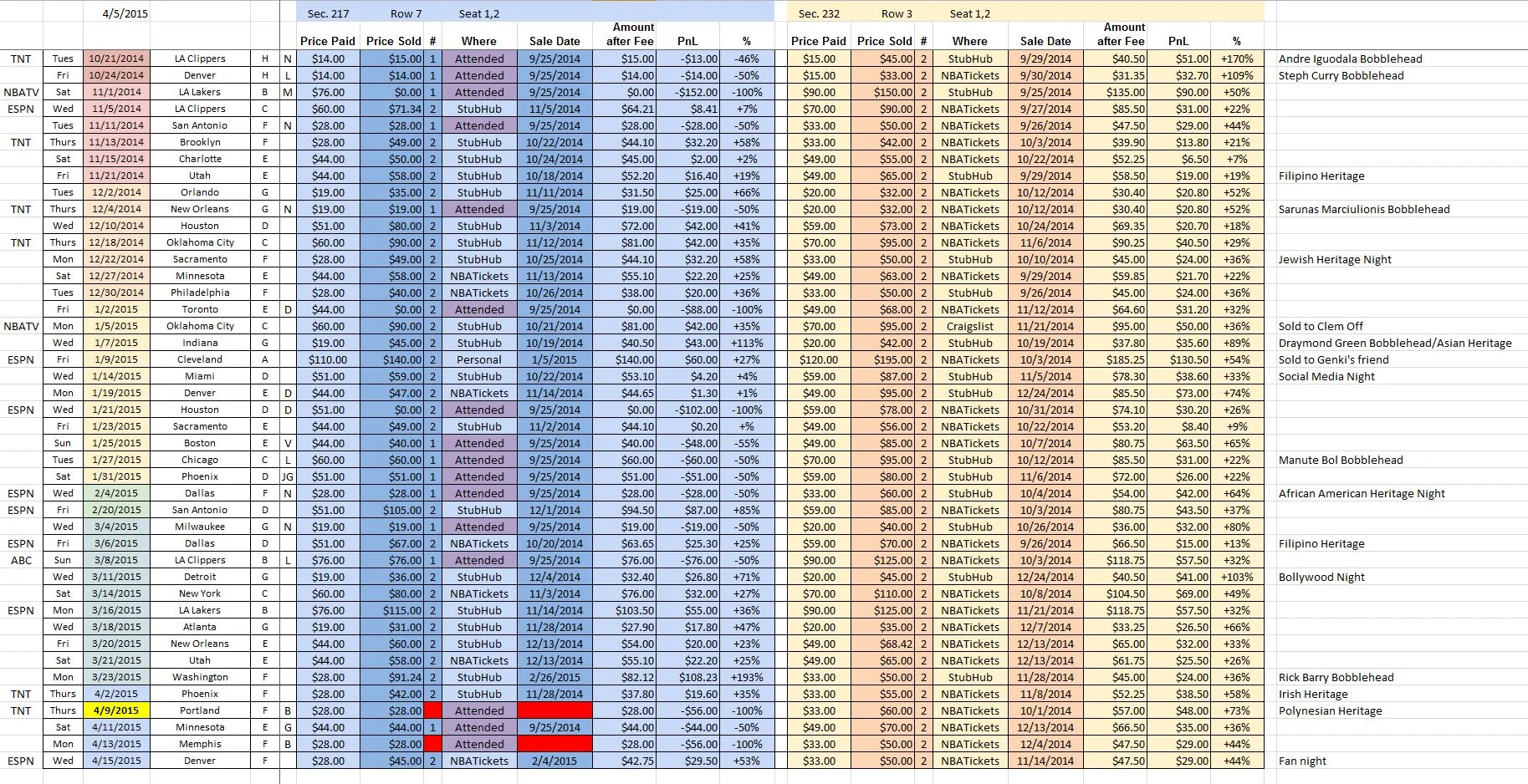Select the ABC broadcast cell
This screenshot has width=1528, height=784.
(21, 560)
